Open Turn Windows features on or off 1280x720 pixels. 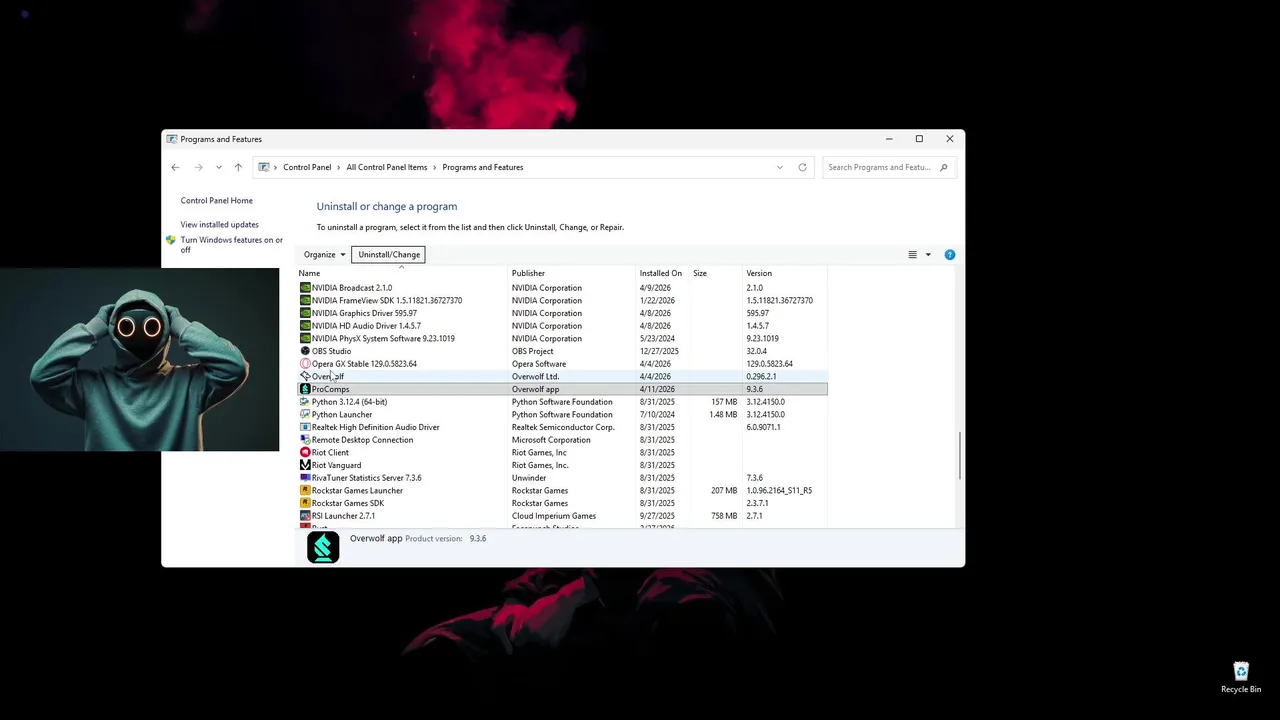click(x=231, y=244)
